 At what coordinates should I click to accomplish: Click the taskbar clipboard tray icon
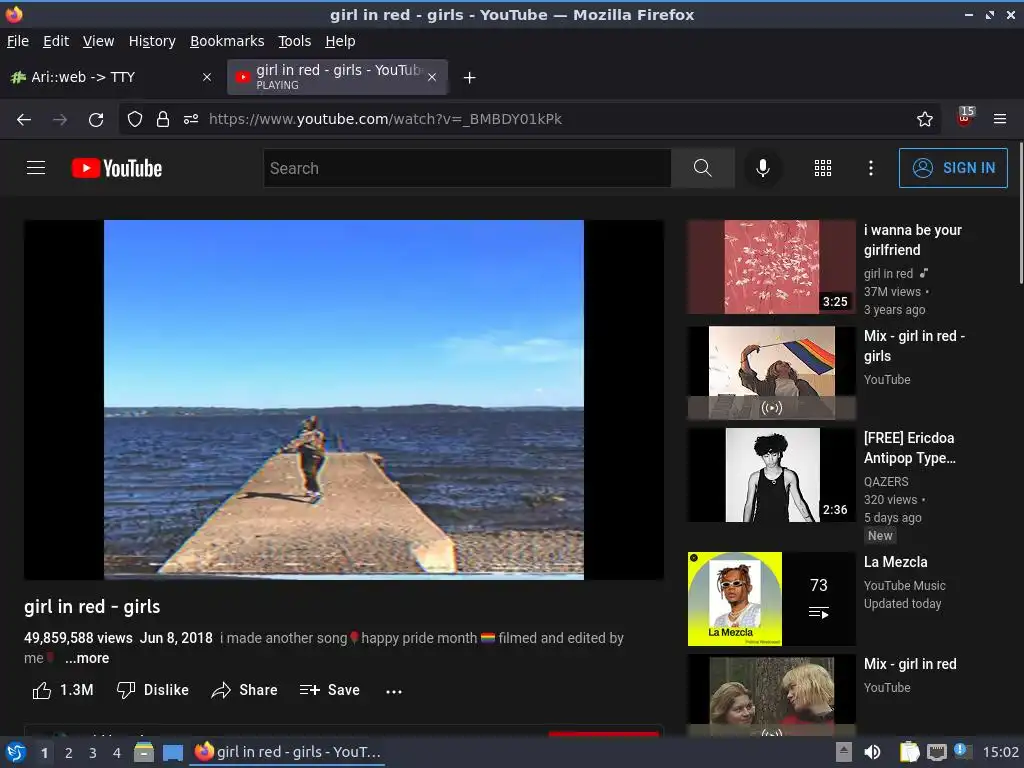(x=909, y=752)
